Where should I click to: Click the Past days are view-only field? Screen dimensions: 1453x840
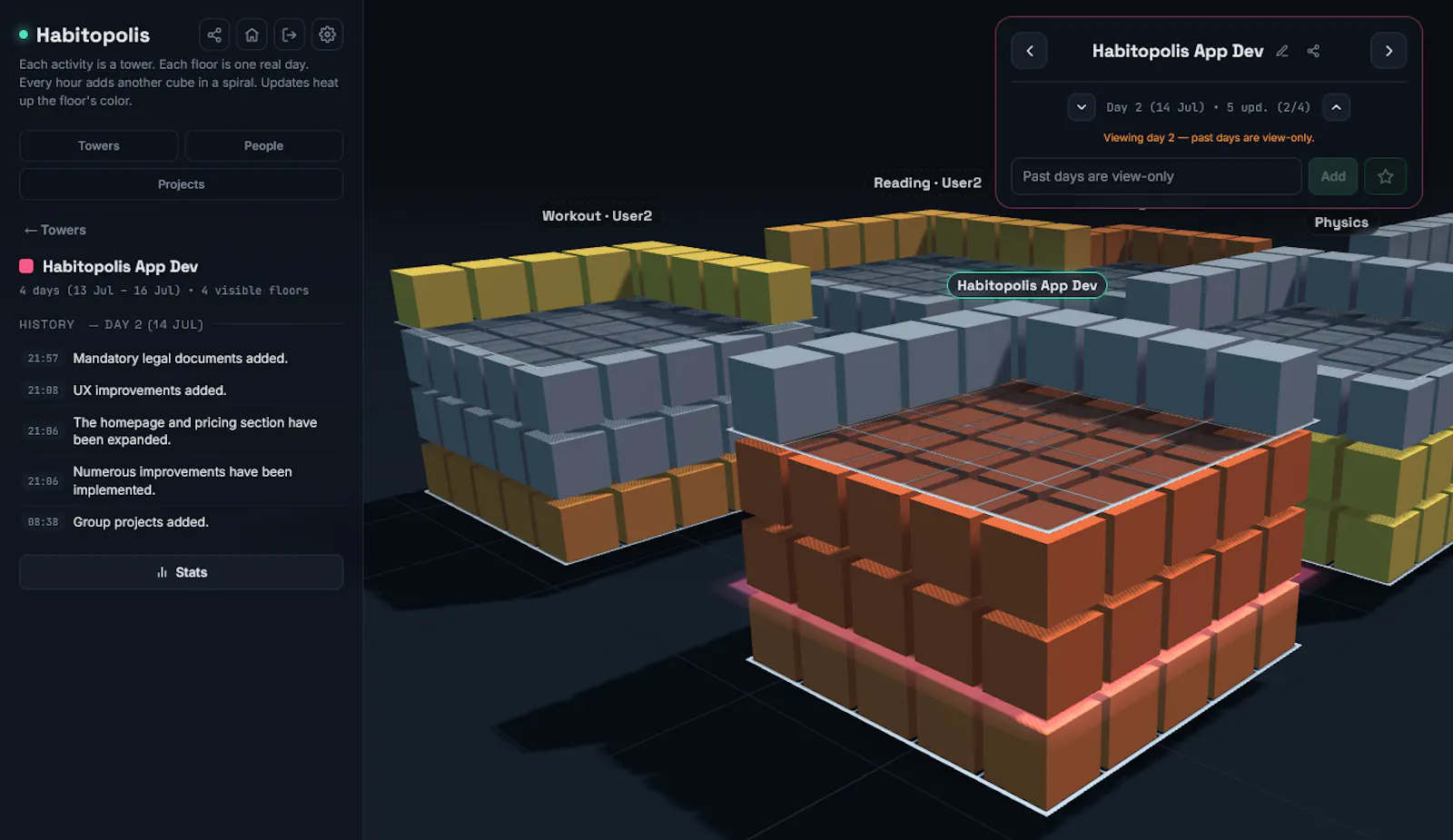[x=1156, y=176]
